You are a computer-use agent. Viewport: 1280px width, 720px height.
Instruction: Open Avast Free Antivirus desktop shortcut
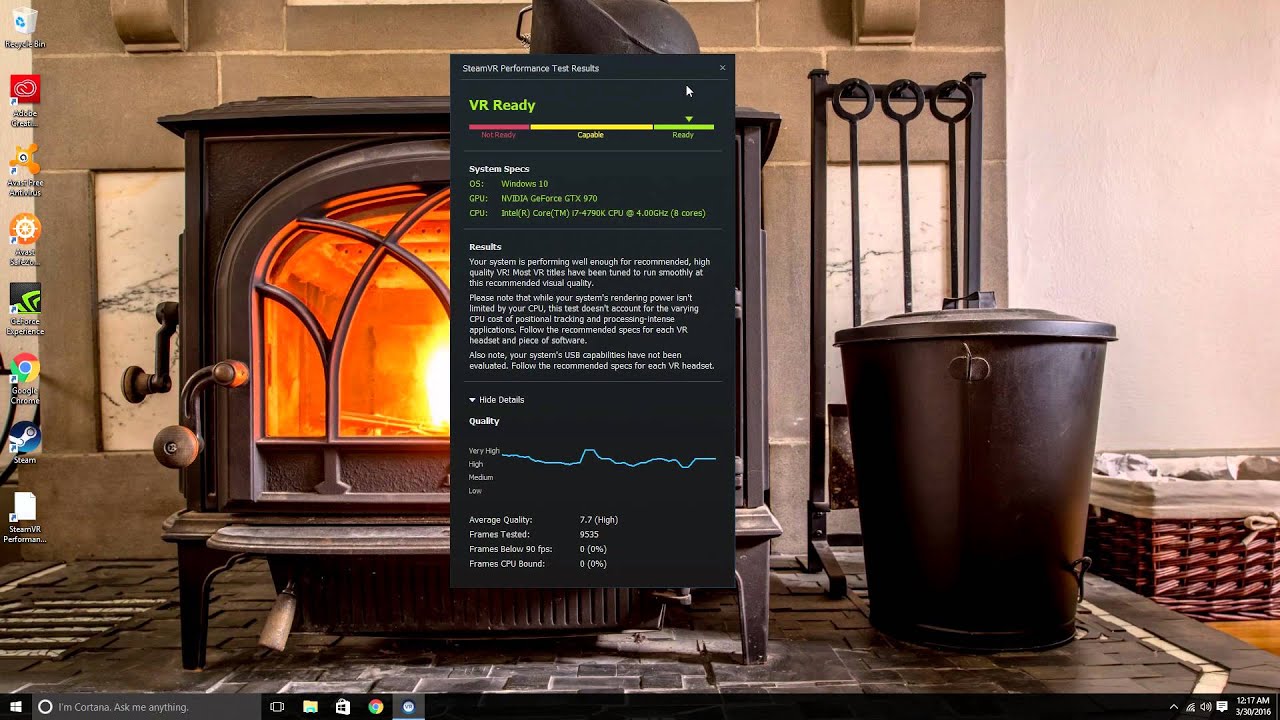[x=25, y=170]
